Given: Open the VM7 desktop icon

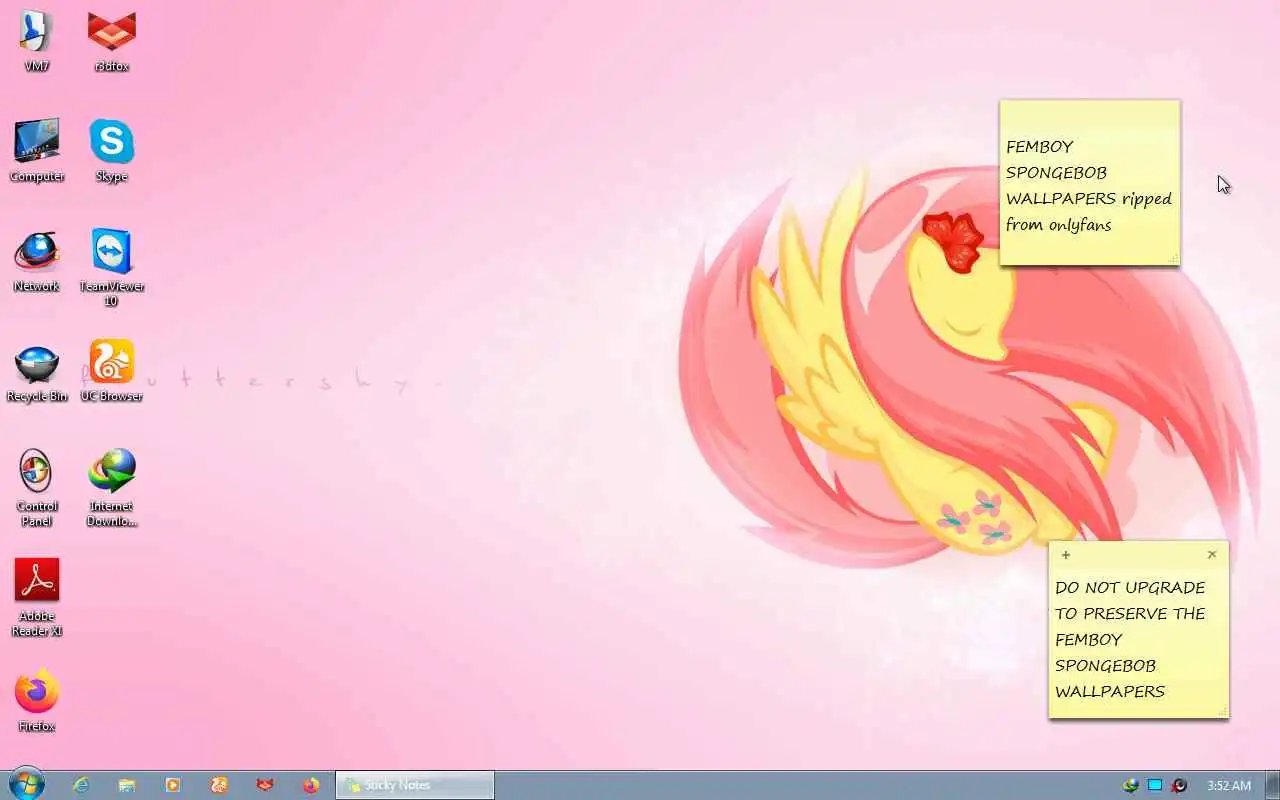Looking at the screenshot, I should [37, 41].
